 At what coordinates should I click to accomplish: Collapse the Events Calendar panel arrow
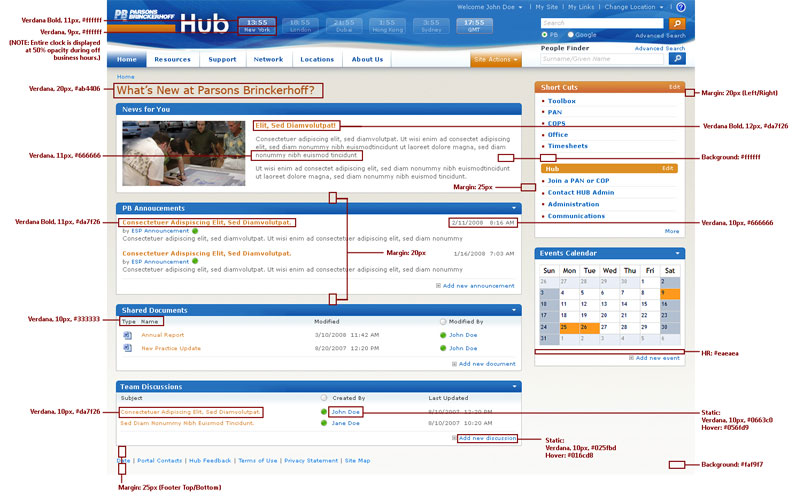tap(677, 253)
